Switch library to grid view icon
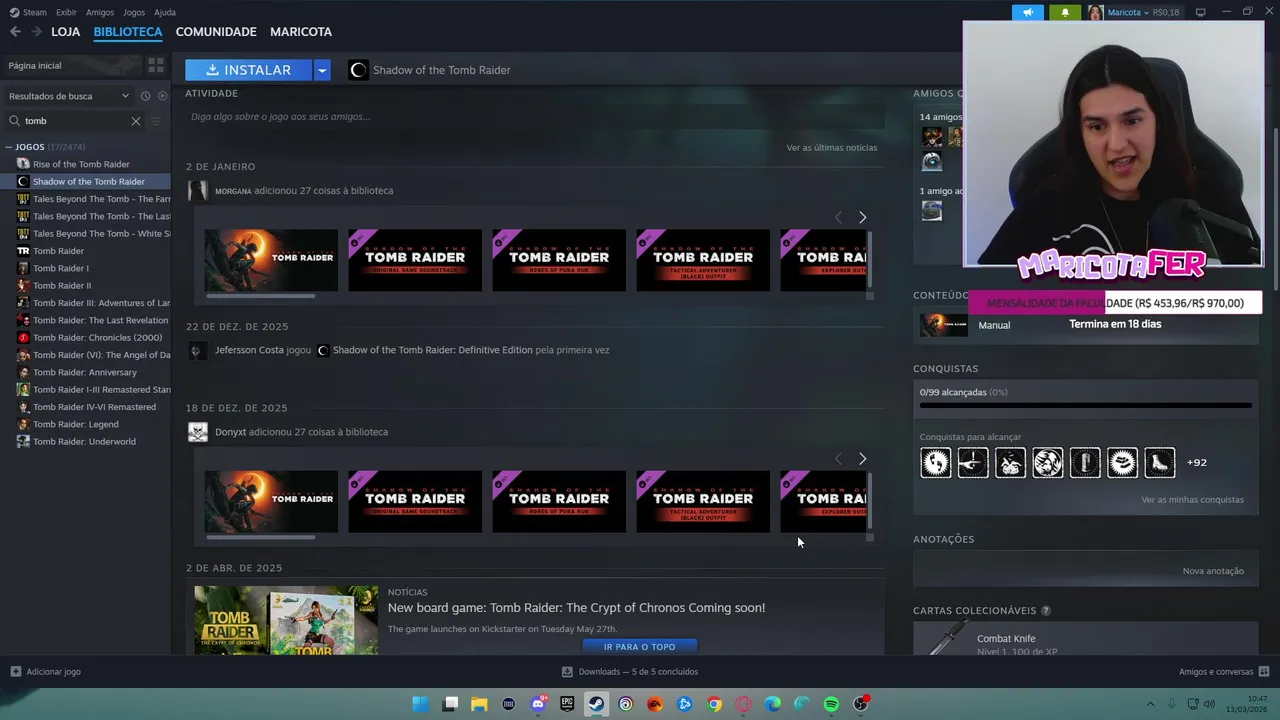This screenshot has width=1280, height=720. [155, 65]
